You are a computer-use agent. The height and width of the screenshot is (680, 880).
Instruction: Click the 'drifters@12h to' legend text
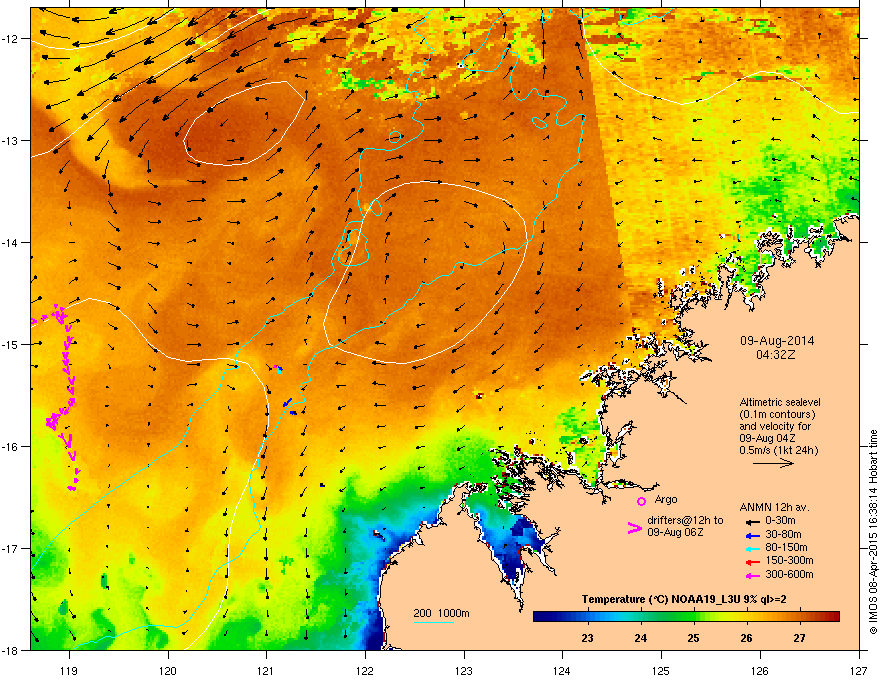tap(685, 521)
